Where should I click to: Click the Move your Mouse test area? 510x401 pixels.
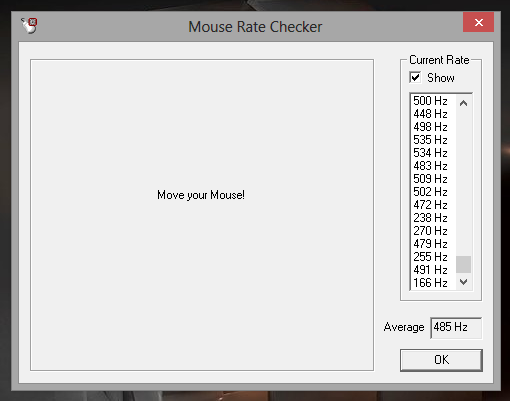[x=202, y=215]
